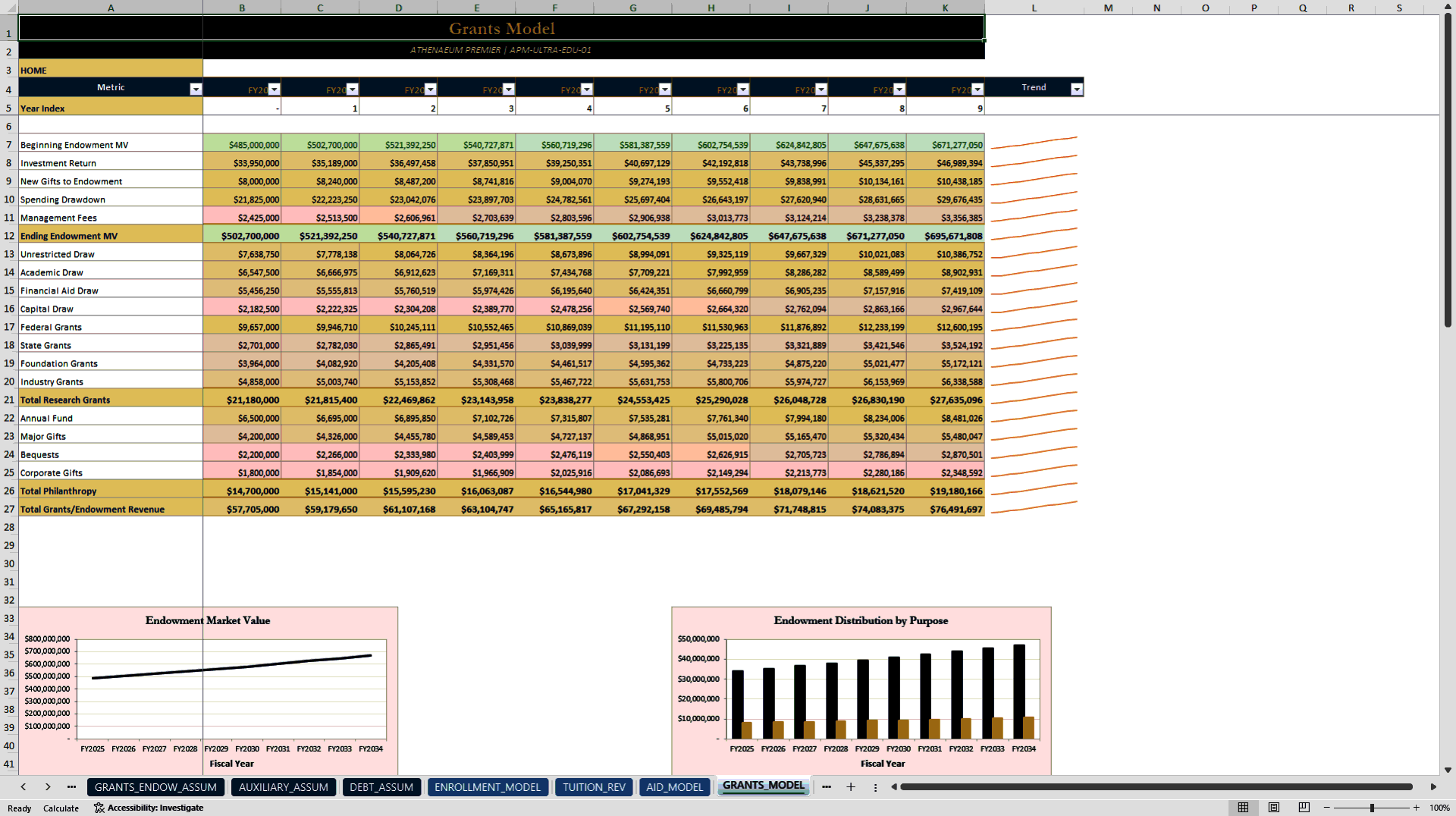Image resolution: width=1456 pixels, height=816 pixels.
Task: Click the Calculate status bar button
Action: click(x=61, y=808)
